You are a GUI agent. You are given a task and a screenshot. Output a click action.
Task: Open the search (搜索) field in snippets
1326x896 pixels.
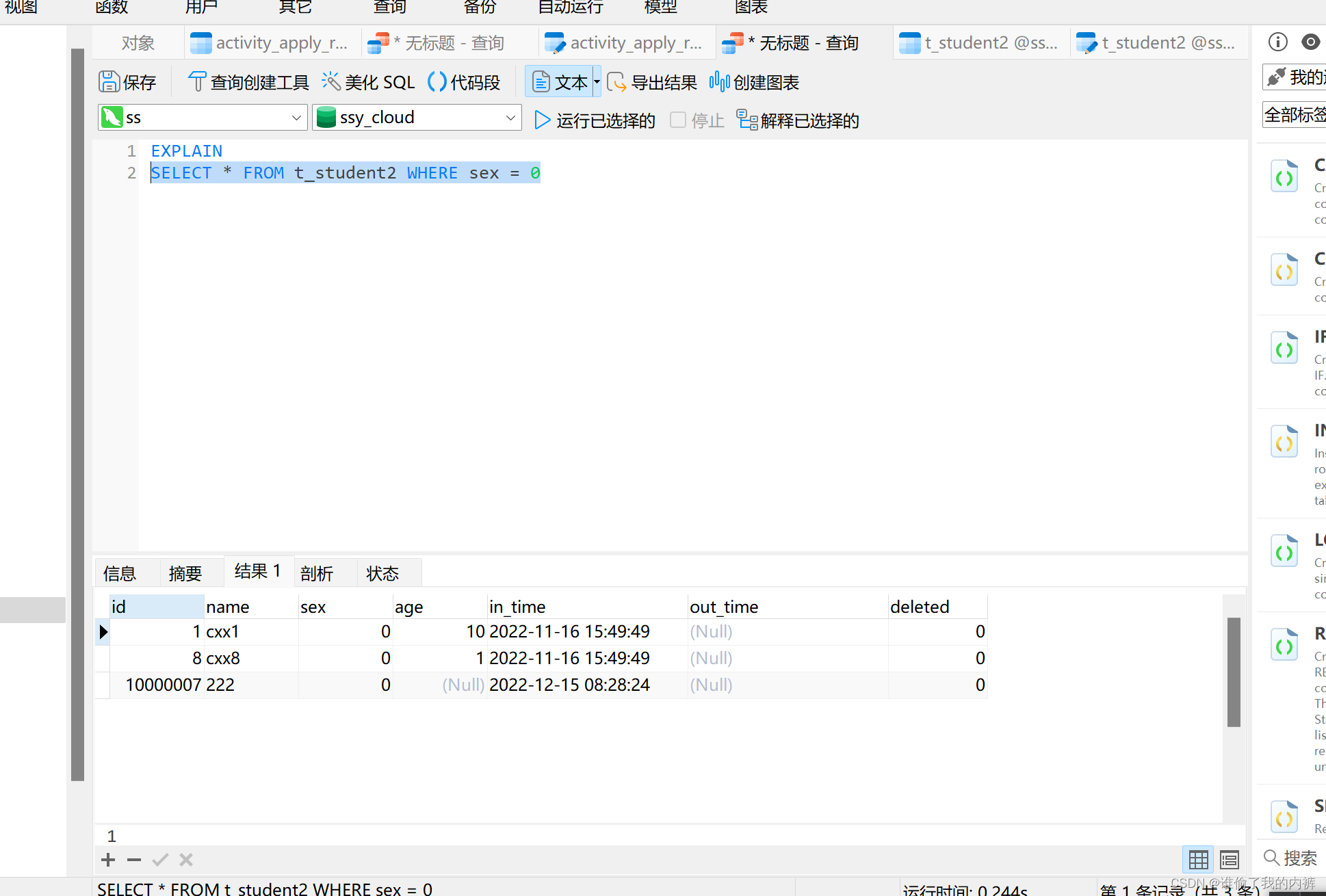coord(1292,858)
